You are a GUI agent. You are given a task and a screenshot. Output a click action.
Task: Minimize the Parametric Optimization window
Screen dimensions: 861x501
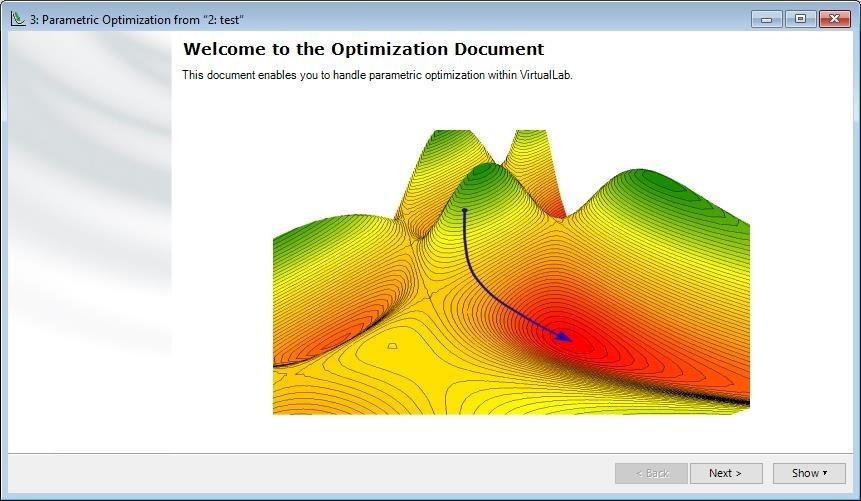tap(767, 19)
